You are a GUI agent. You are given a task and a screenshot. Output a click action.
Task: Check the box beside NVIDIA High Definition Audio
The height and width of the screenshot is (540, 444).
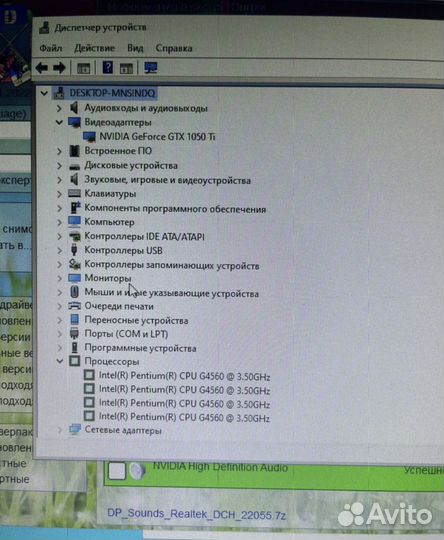[x=117, y=471]
